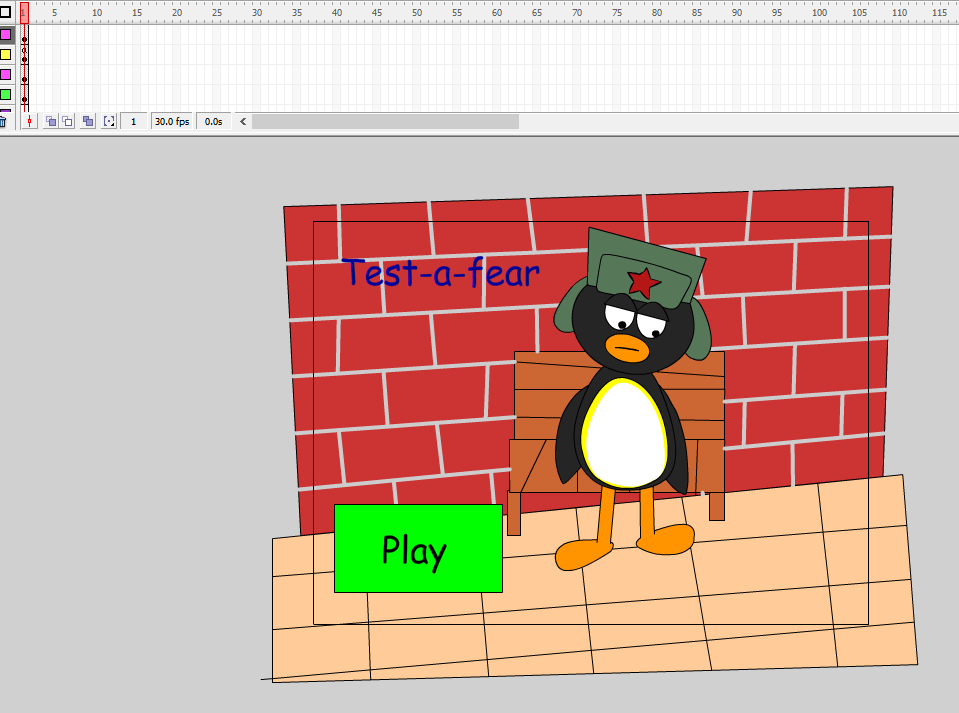Select the penguin's left orange foot
This screenshot has width=959, height=713.
[x=583, y=553]
